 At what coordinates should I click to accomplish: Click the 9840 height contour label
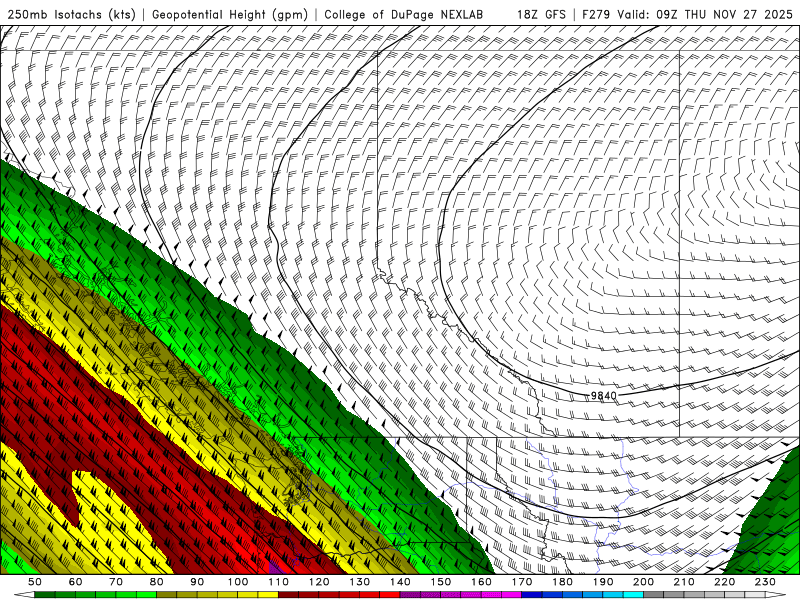pos(604,395)
